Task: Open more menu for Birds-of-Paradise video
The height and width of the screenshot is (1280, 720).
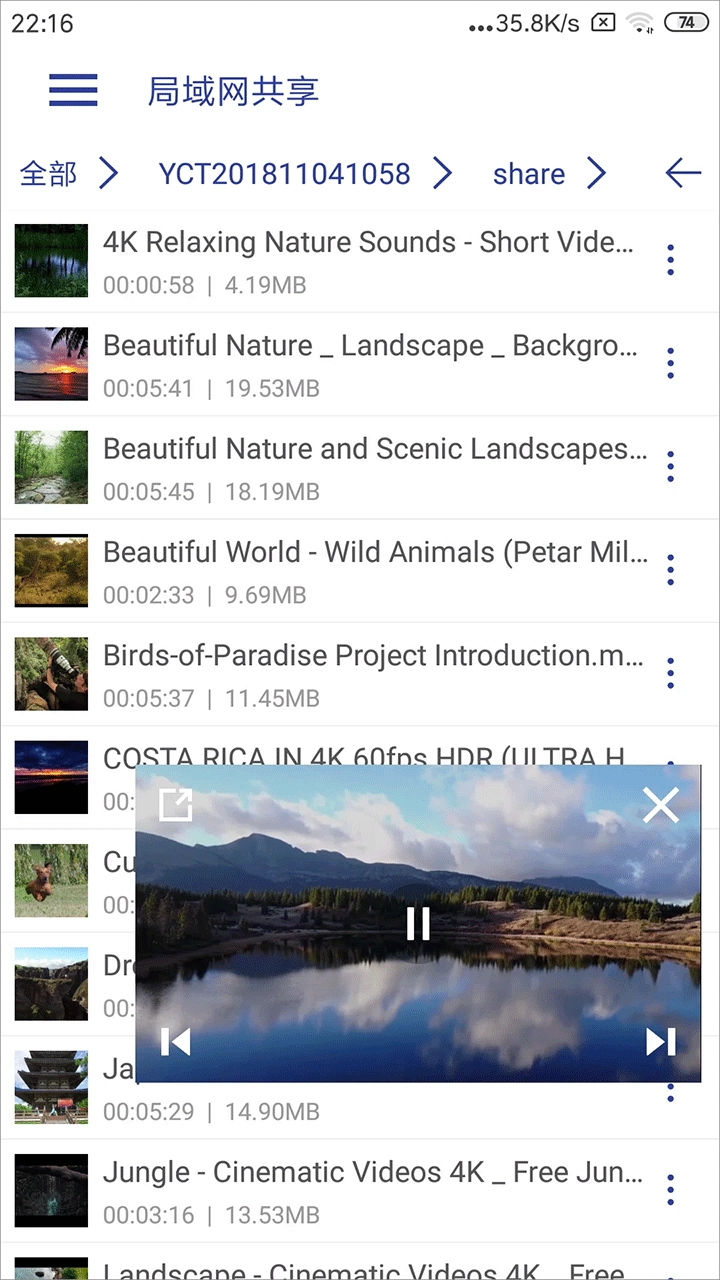Action: pos(670,673)
